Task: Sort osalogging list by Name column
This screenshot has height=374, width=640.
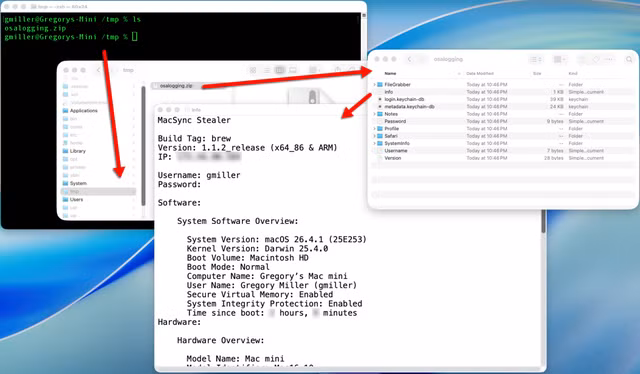Action: 391,73
